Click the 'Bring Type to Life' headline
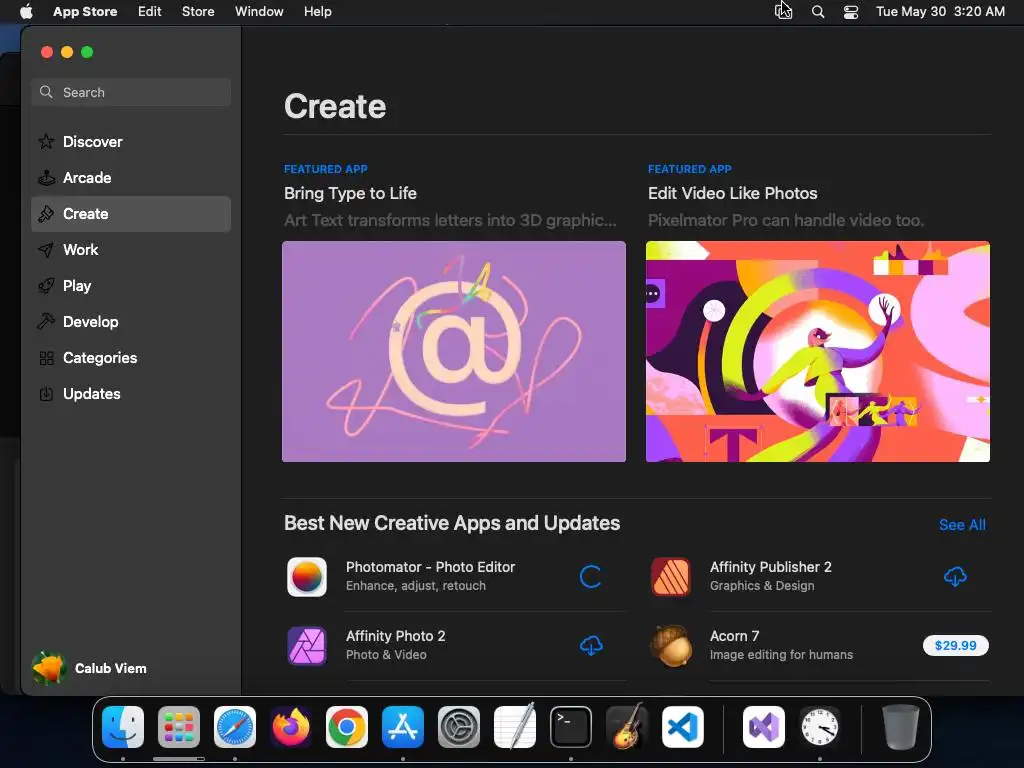The width and height of the screenshot is (1024, 768). point(350,193)
